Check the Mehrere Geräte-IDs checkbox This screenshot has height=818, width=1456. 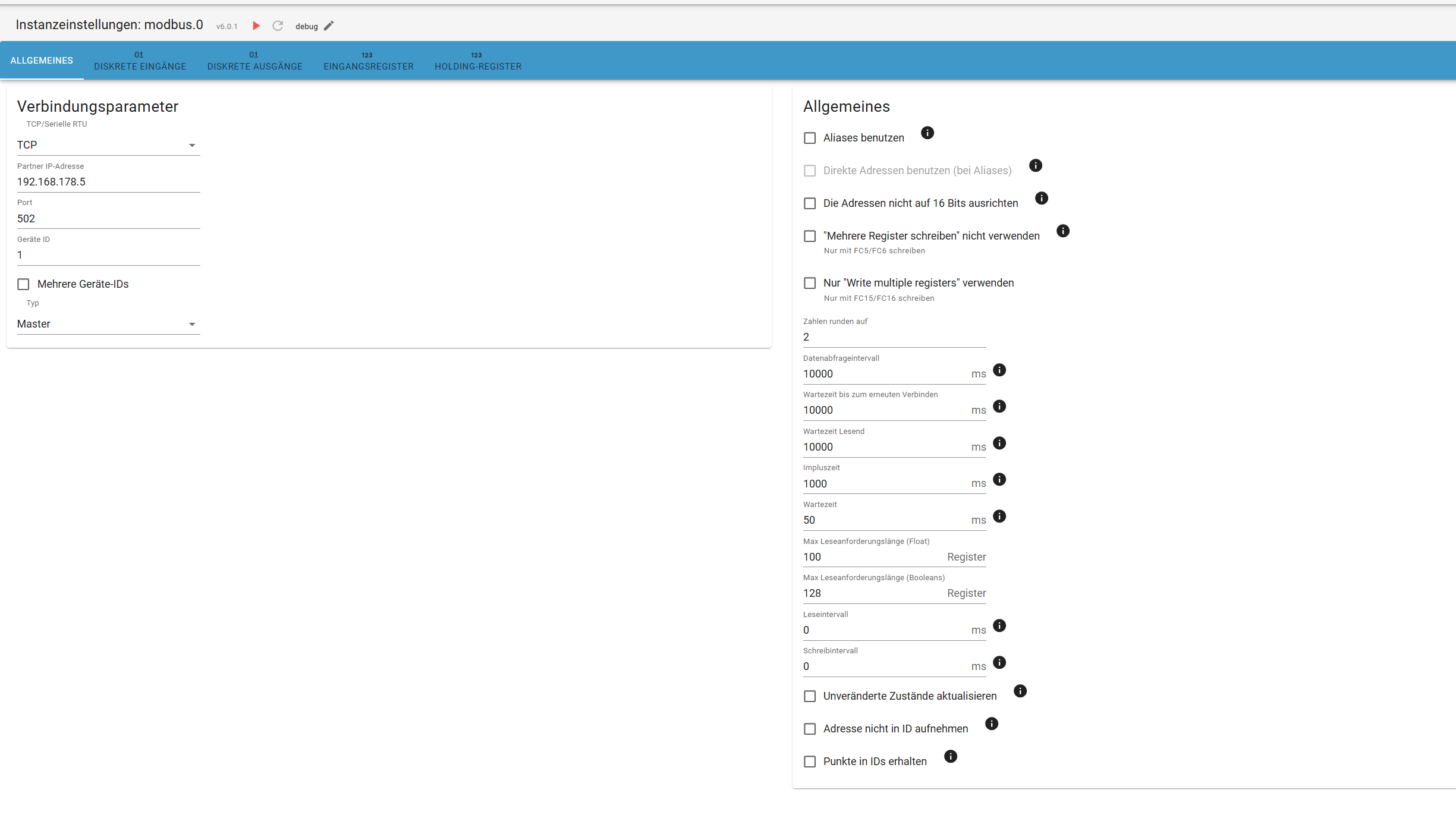23,284
